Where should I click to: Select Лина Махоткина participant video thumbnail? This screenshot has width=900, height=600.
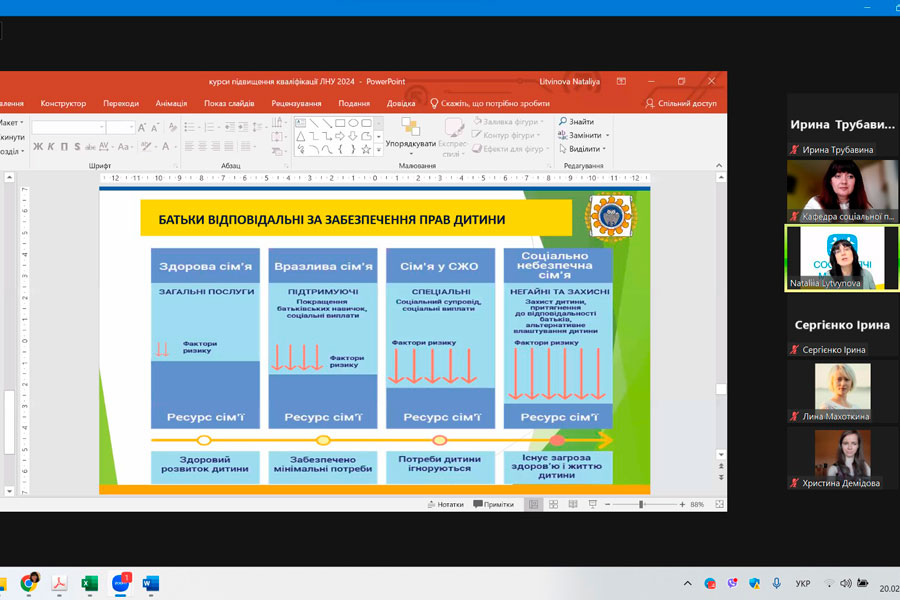(842, 388)
